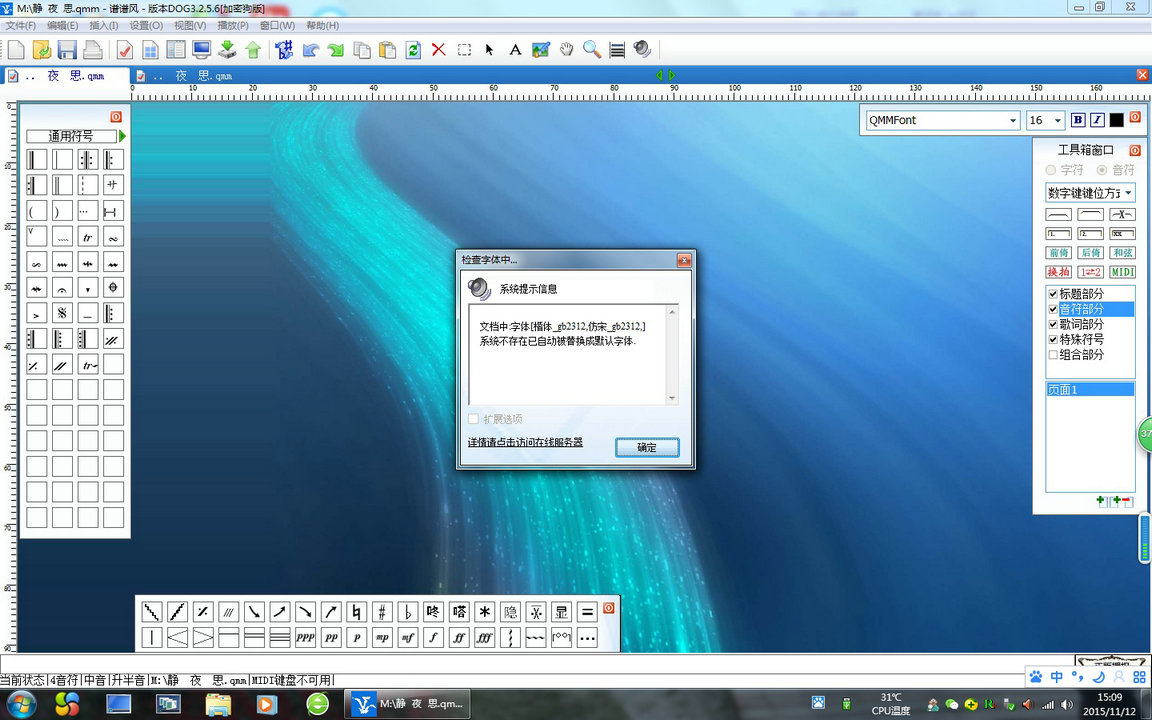Select the dashed rectangle selection tool
The width and height of the screenshot is (1152, 720).
point(464,49)
